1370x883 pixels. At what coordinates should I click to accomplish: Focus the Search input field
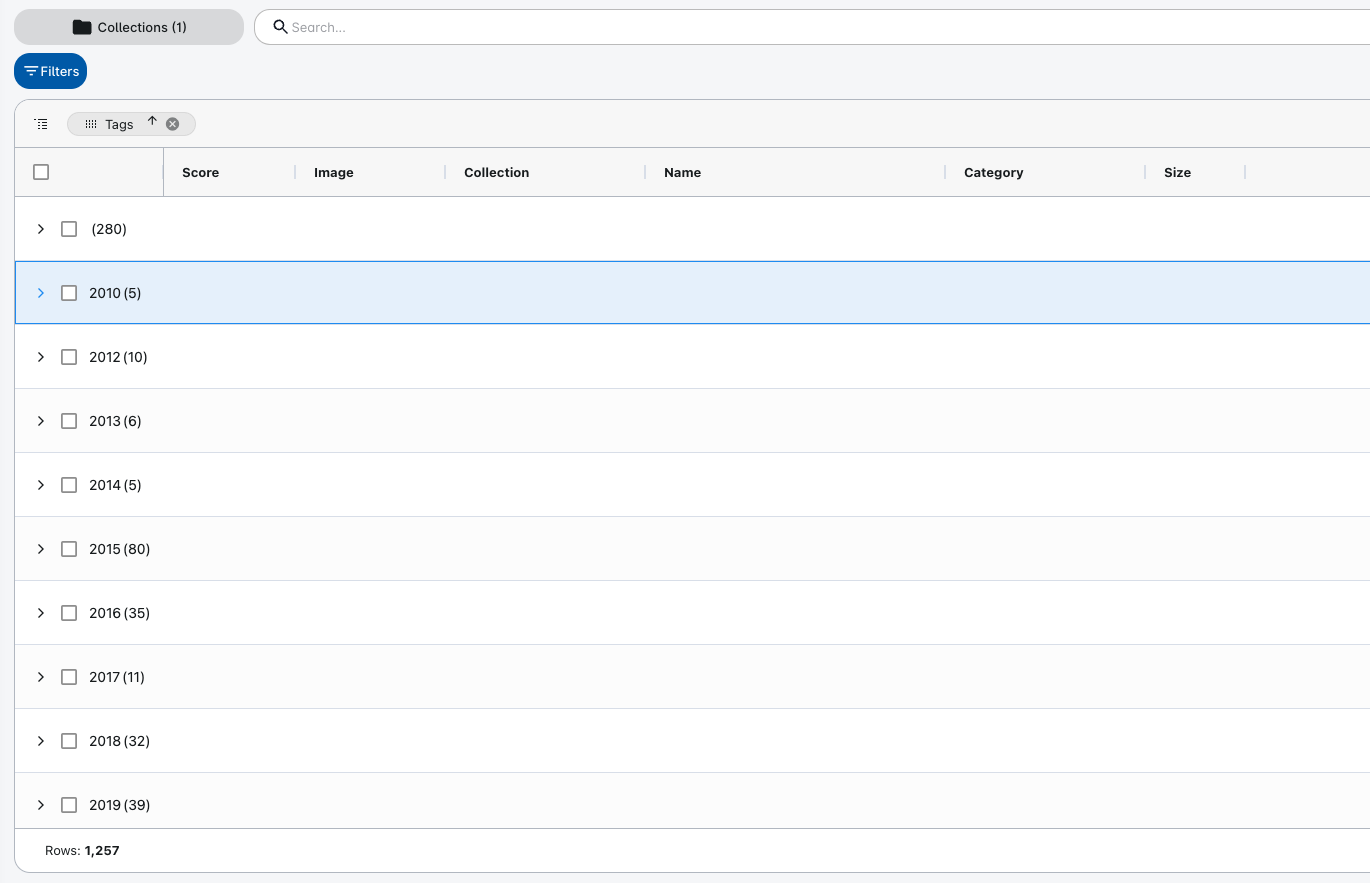[812, 27]
